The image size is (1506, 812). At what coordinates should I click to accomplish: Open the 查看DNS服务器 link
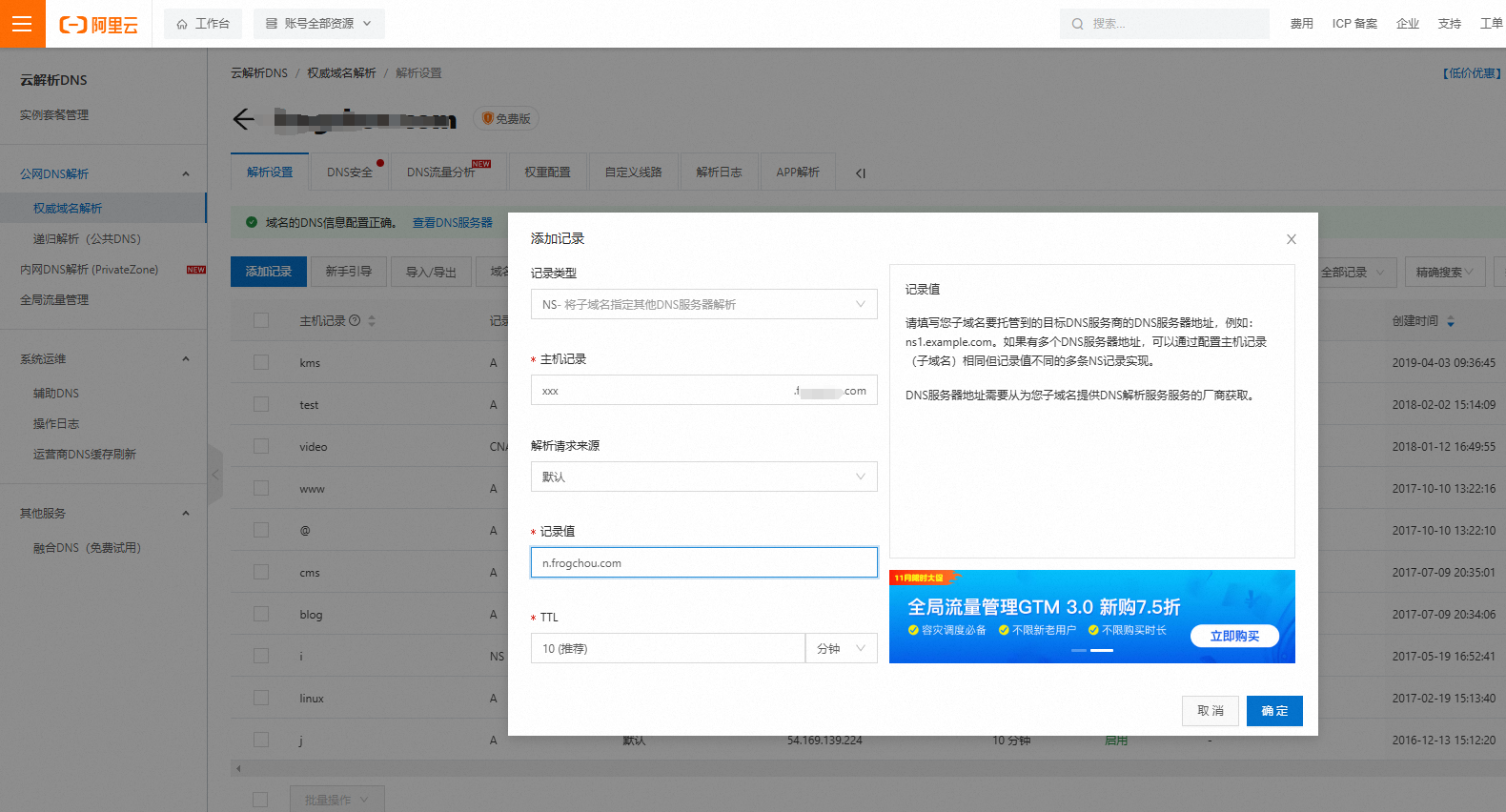coord(453,223)
